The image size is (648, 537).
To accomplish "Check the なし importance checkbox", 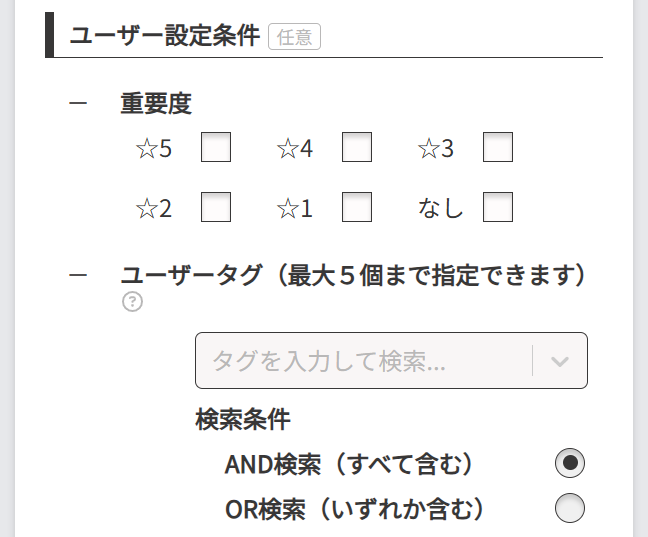I will [x=498, y=207].
